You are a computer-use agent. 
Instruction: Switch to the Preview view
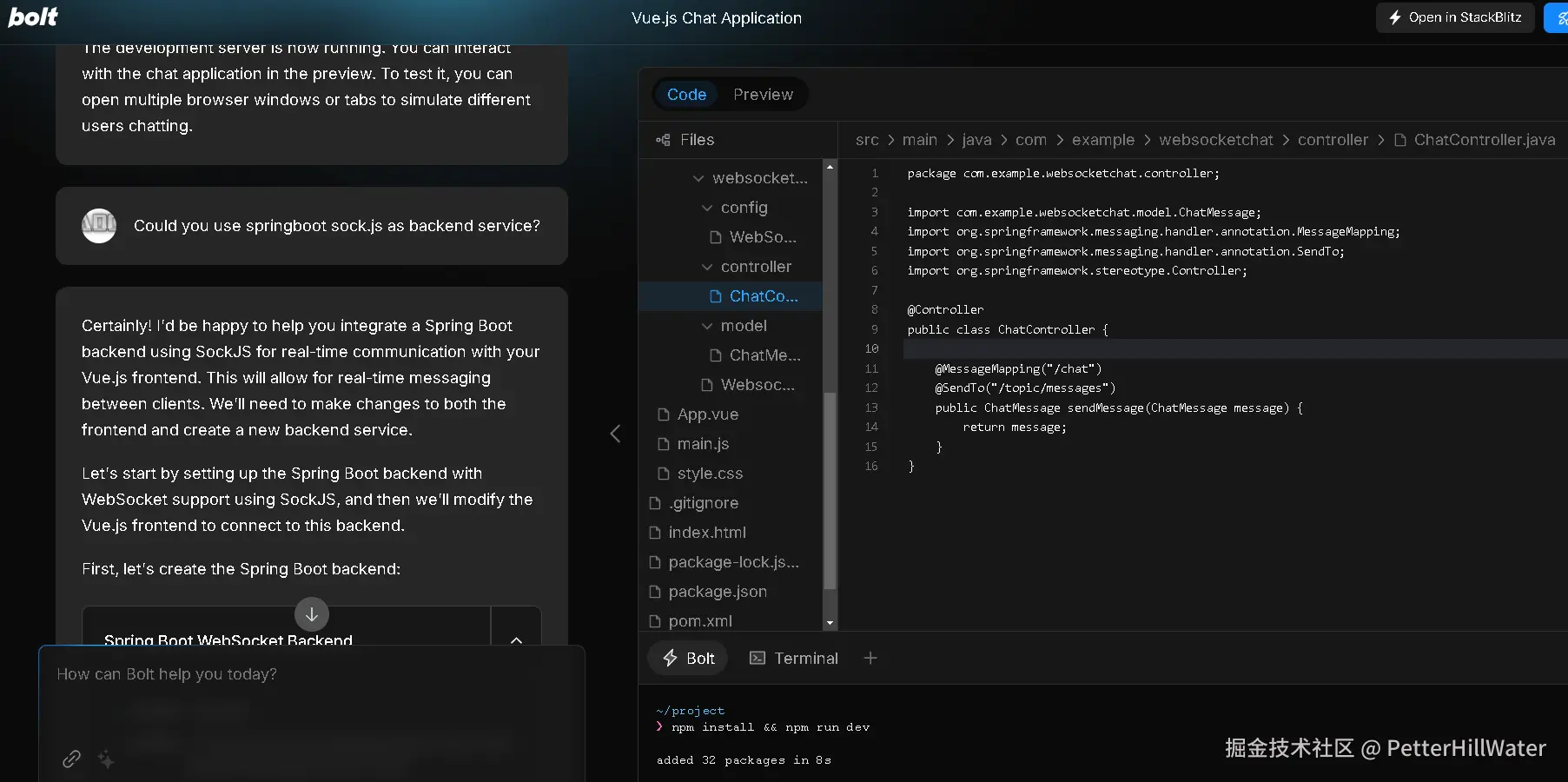763,95
